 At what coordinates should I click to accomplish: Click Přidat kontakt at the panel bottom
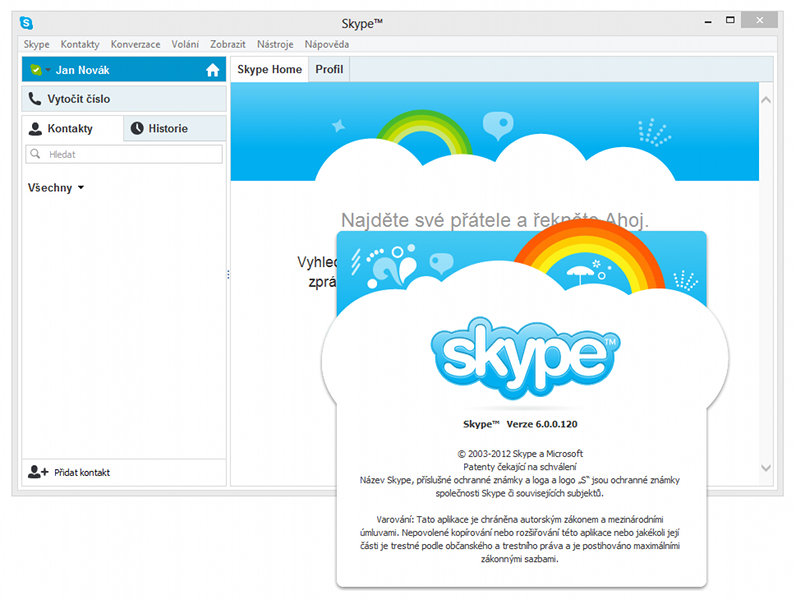pos(124,473)
